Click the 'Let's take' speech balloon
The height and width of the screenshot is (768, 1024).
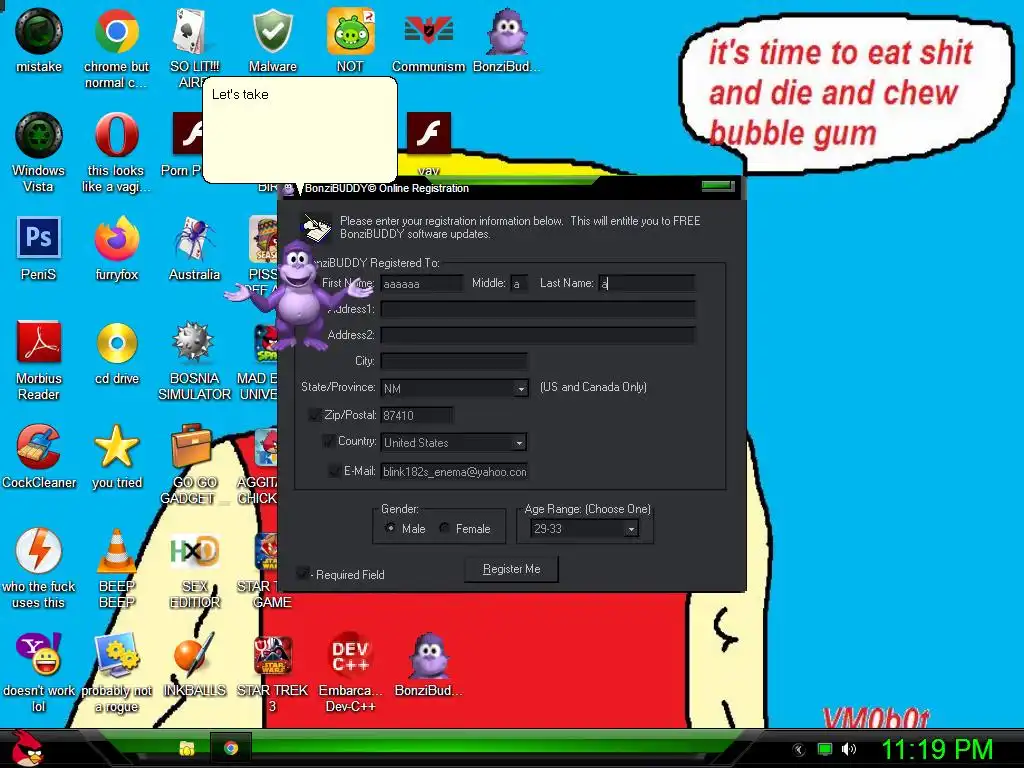(300, 129)
